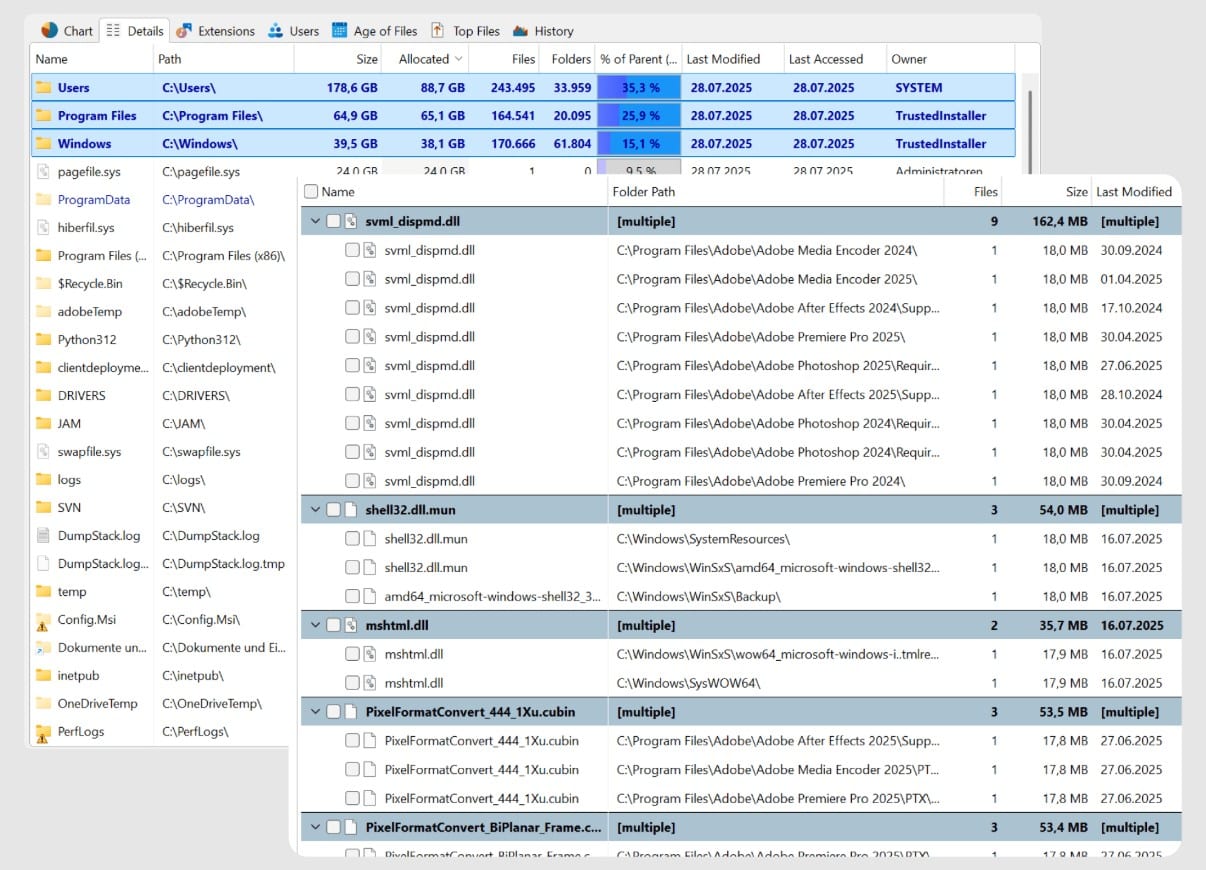Open the Top Files tab
The height and width of the screenshot is (870, 1206).
465,31
